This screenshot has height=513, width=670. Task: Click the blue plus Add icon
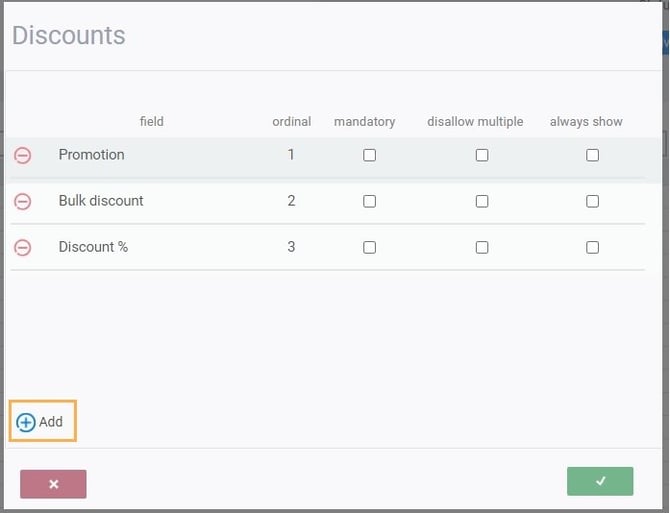(26, 422)
